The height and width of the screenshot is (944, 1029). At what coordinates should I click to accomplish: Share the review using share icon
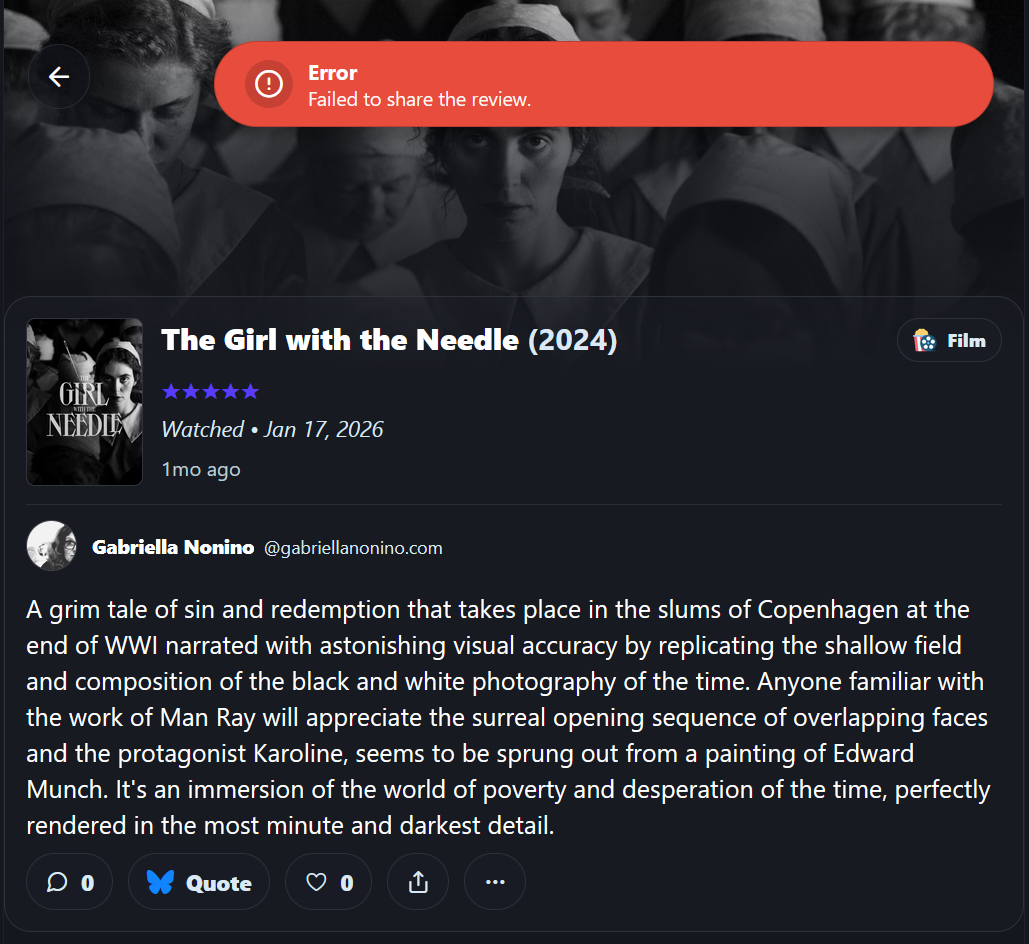[418, 882]
